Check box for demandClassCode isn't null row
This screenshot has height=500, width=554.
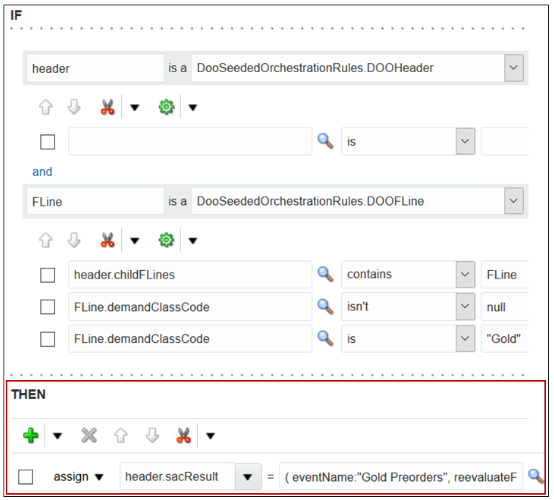click(x=48, y=307)
